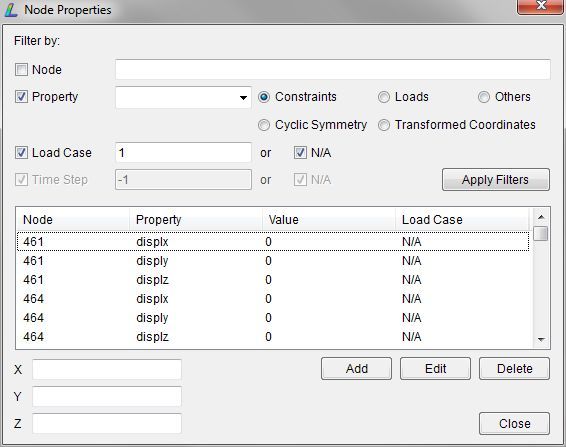Apply Filters button click
566x447 pixels.
pyautogui.click(x=496, y=179)
